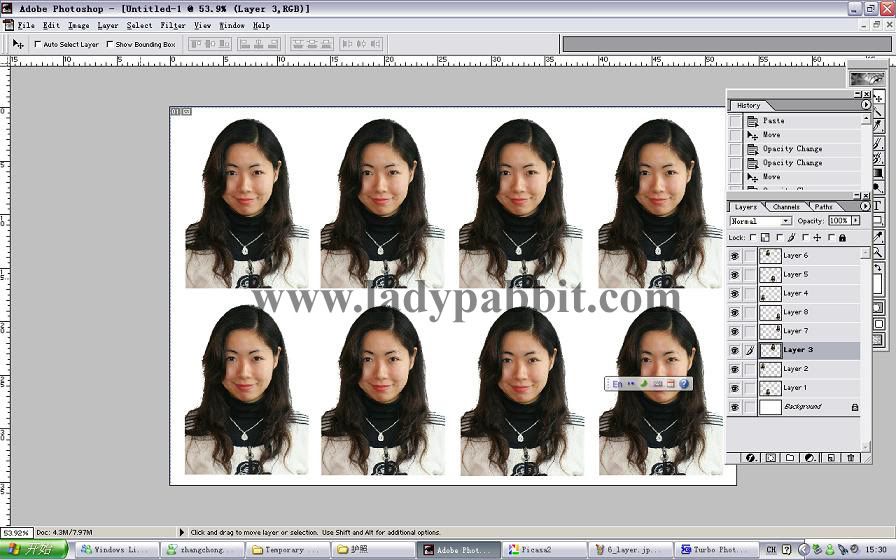Click the Distribute left edges icon
896x560 pixels.
pos(347,44)
